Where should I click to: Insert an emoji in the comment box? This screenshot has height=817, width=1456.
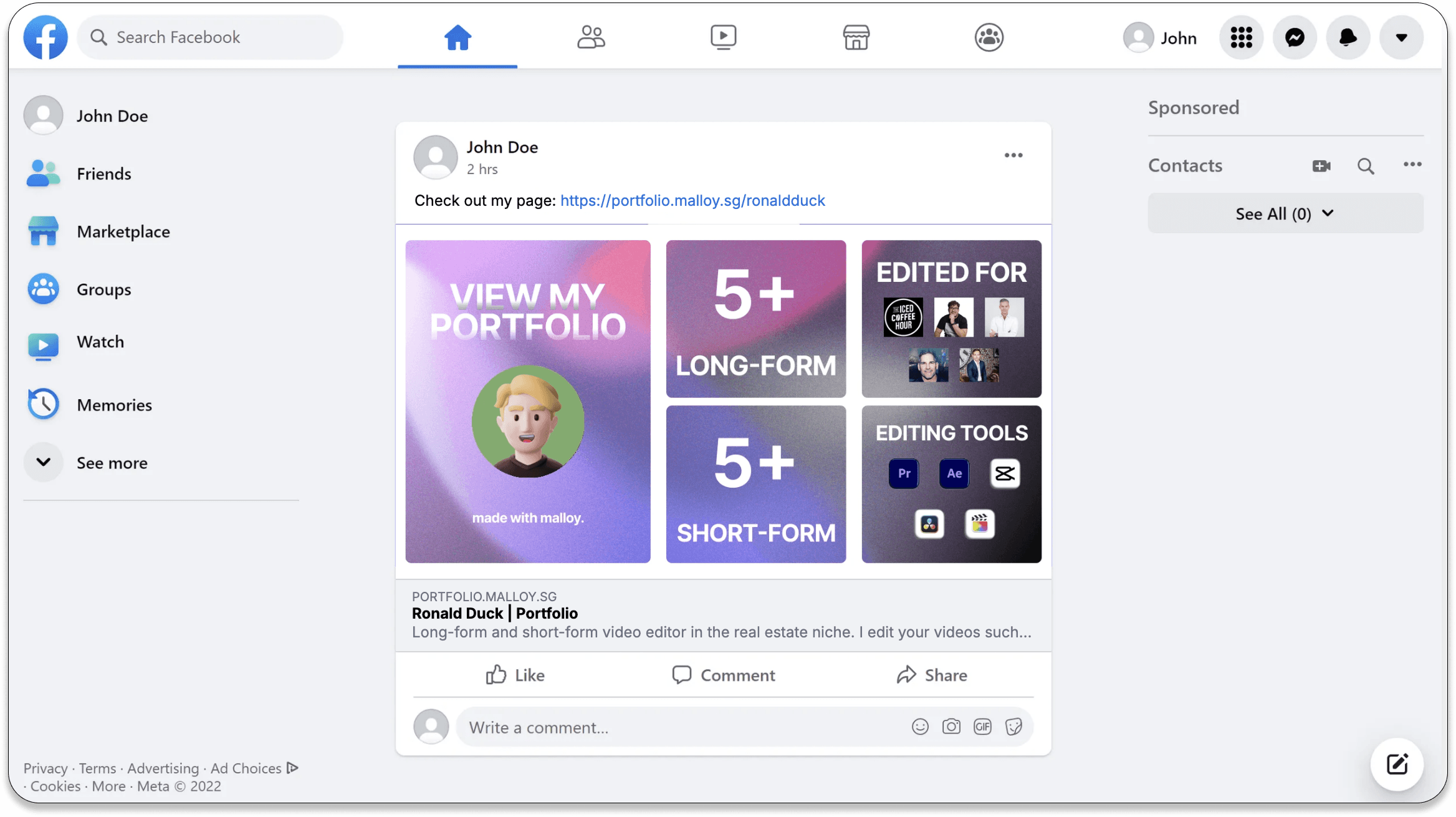click(920, 727)
